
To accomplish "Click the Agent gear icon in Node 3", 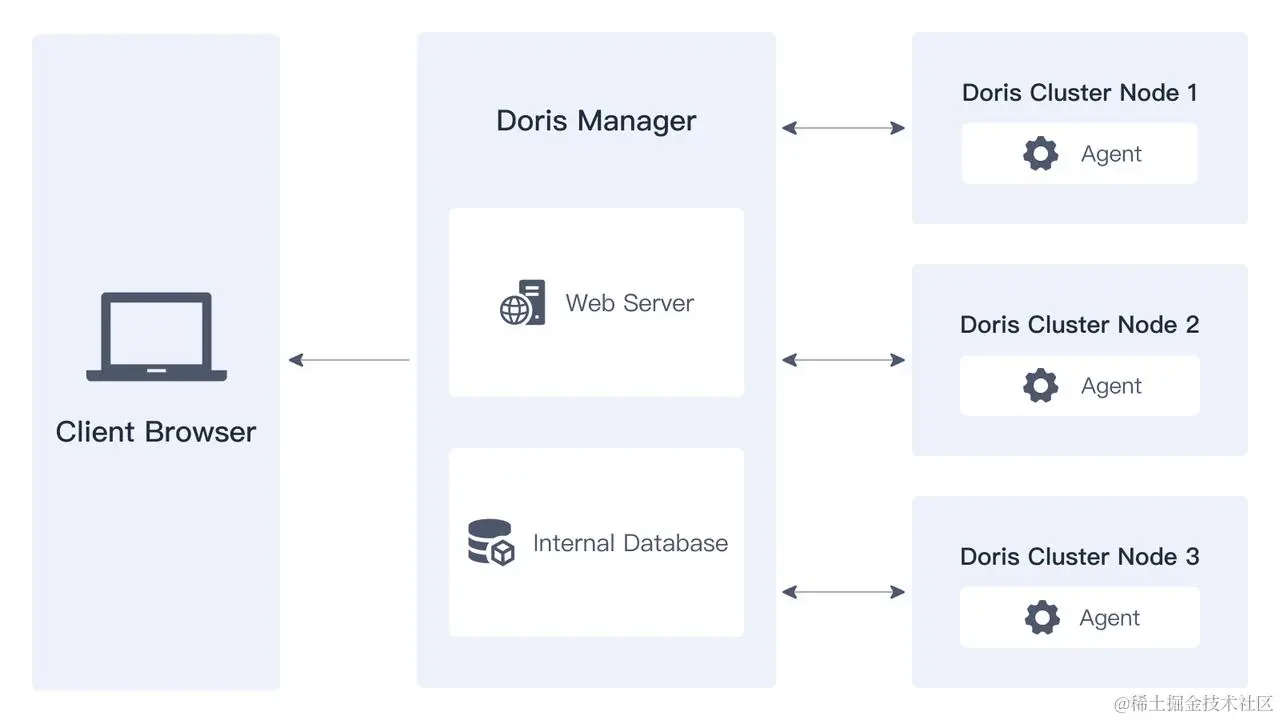I will [1041, 617].
